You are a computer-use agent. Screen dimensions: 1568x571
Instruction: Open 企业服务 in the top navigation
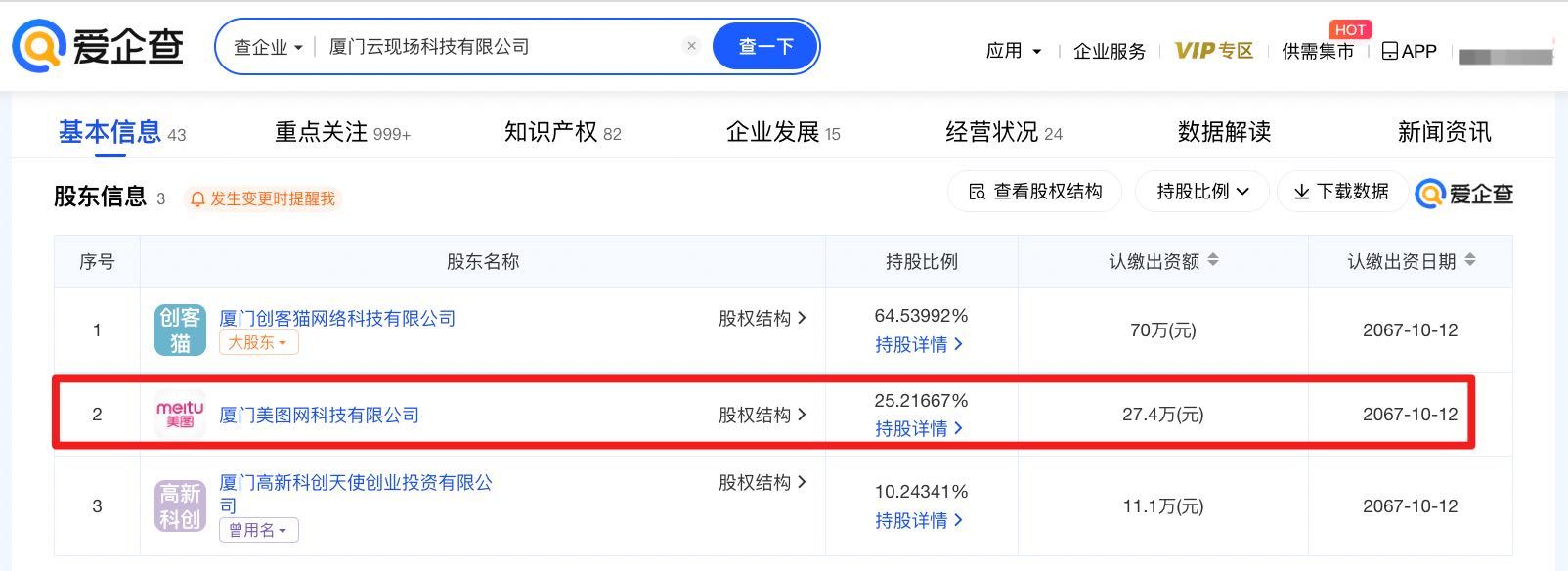(x=1110, y=51)
